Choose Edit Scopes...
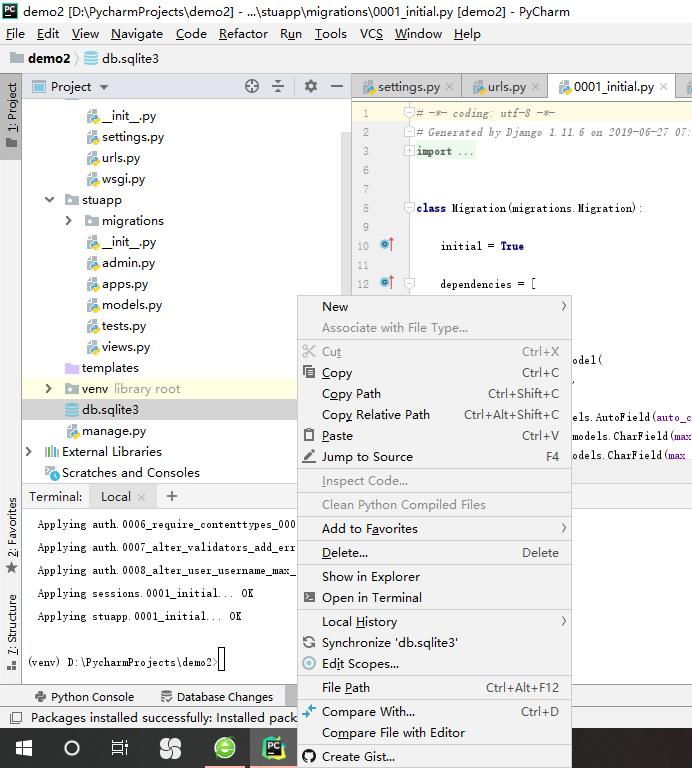 pyautogui.click(x=434, y=664)
